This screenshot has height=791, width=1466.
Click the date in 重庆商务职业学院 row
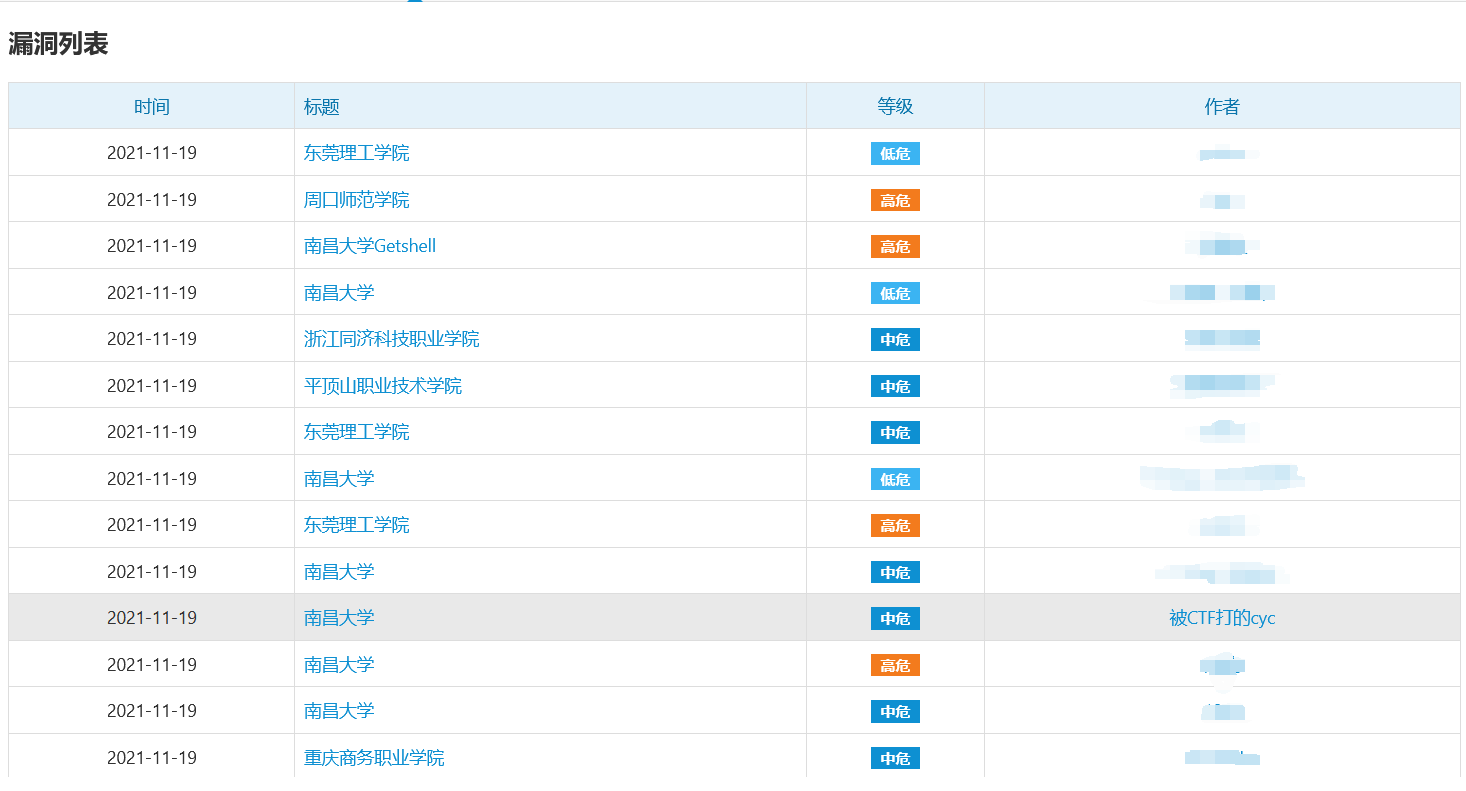tap(152, 758)
